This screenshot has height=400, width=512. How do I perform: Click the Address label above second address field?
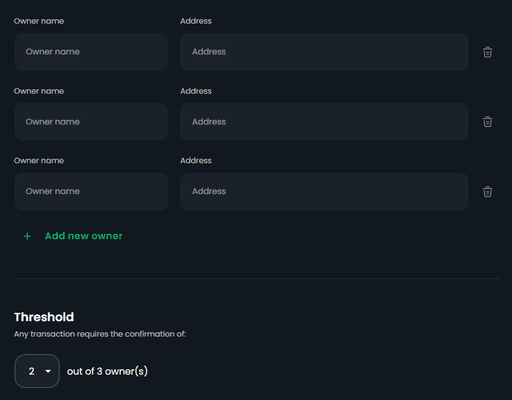(x=196, y=91)
